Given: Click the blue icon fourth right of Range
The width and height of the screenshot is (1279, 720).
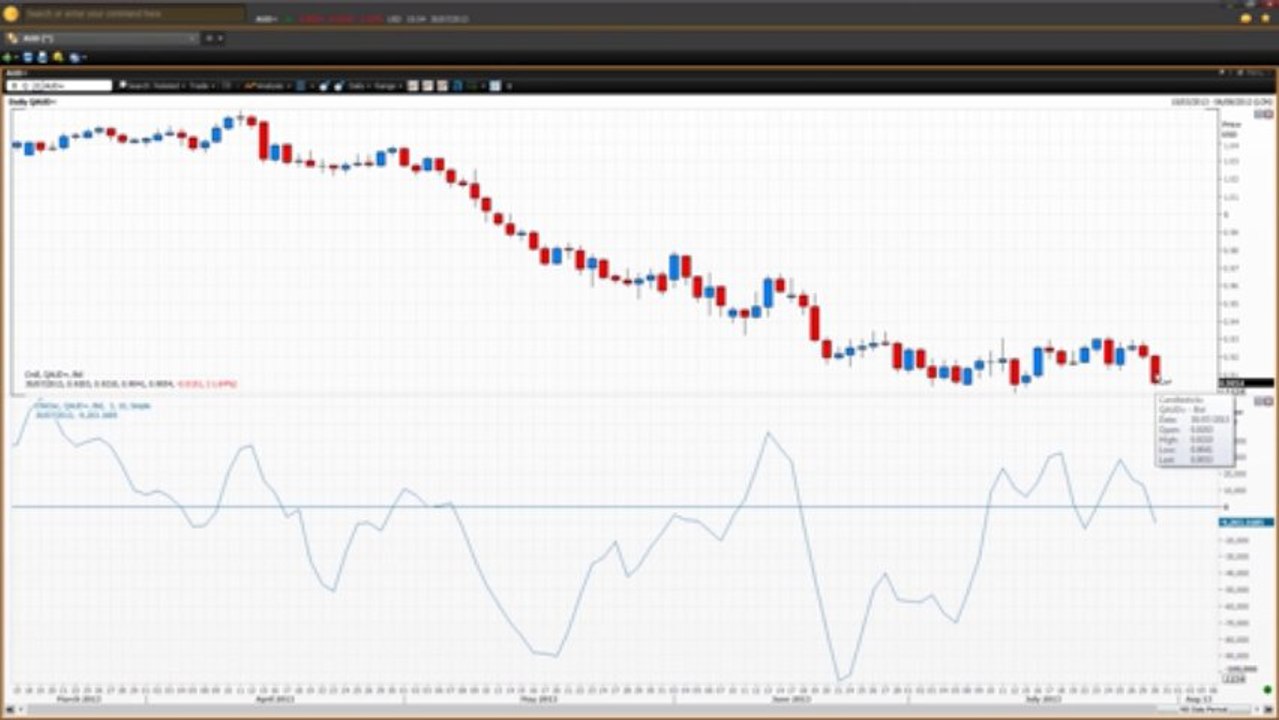Looking at the screenshot, I should point(457,86).
